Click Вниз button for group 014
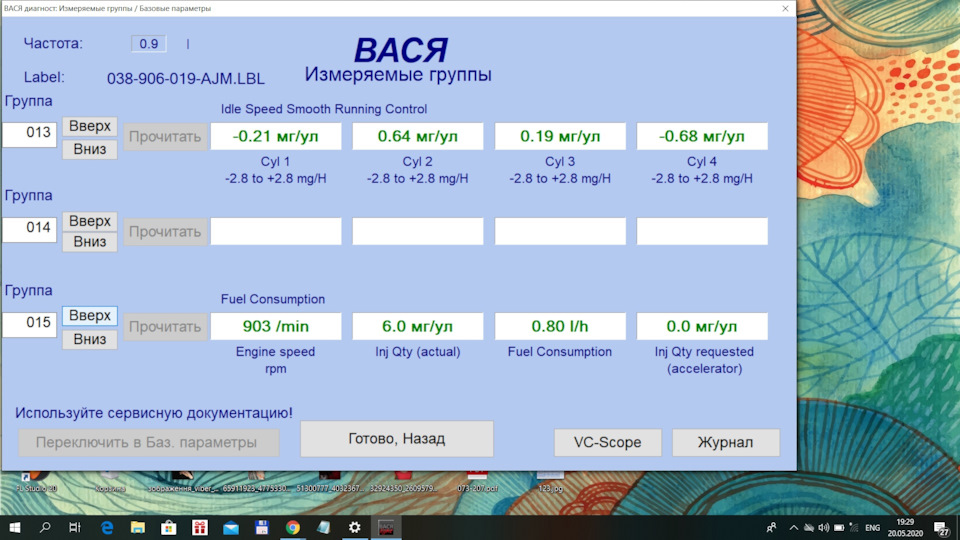This screenshot has height=540, width=960. tap(89, 242)
